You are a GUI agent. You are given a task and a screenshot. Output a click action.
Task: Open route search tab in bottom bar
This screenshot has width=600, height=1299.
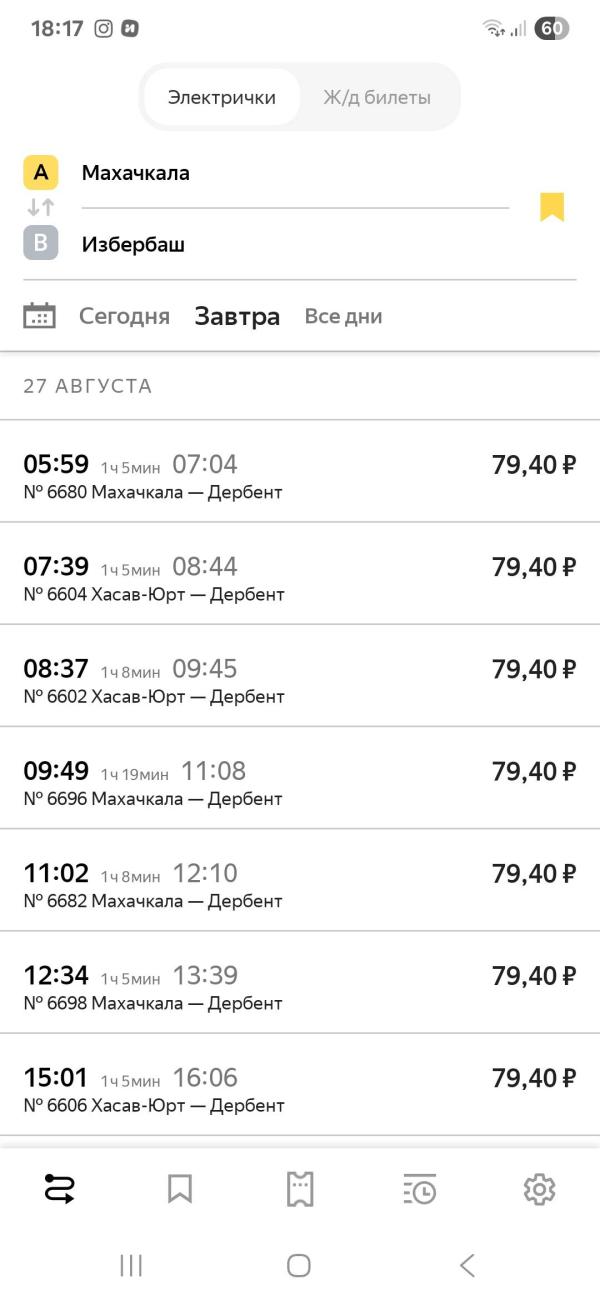60,1189
